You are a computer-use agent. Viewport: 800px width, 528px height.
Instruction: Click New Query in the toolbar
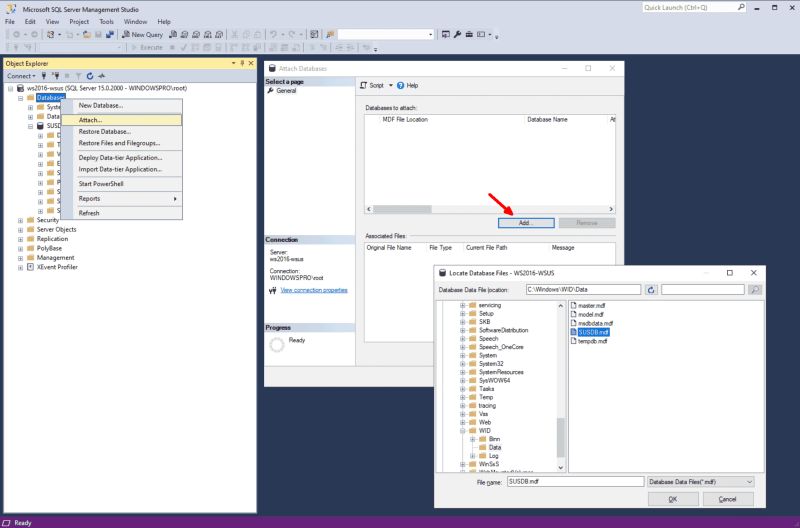(x=142, y=35)
